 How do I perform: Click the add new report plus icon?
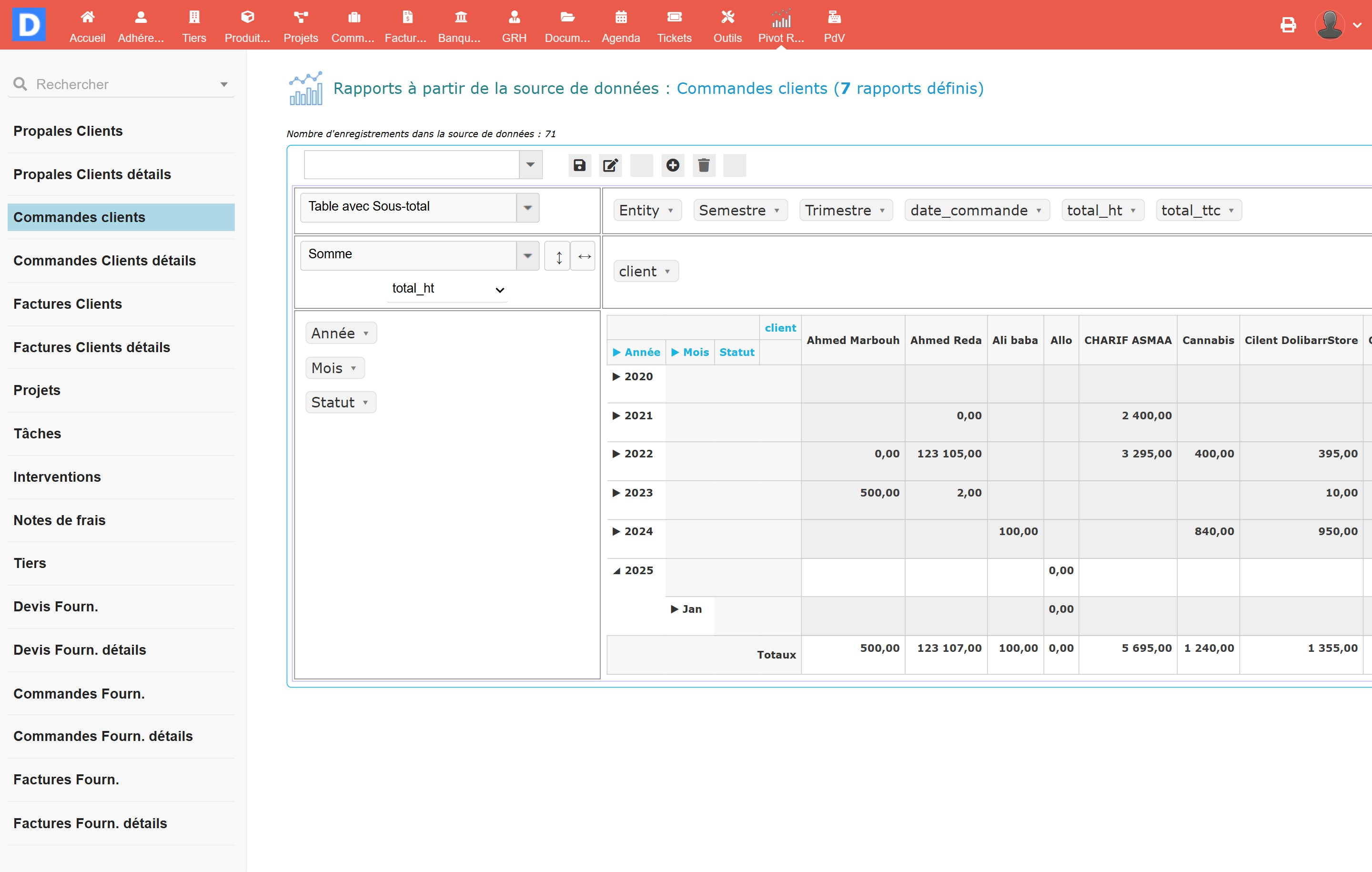coord(672,165)
